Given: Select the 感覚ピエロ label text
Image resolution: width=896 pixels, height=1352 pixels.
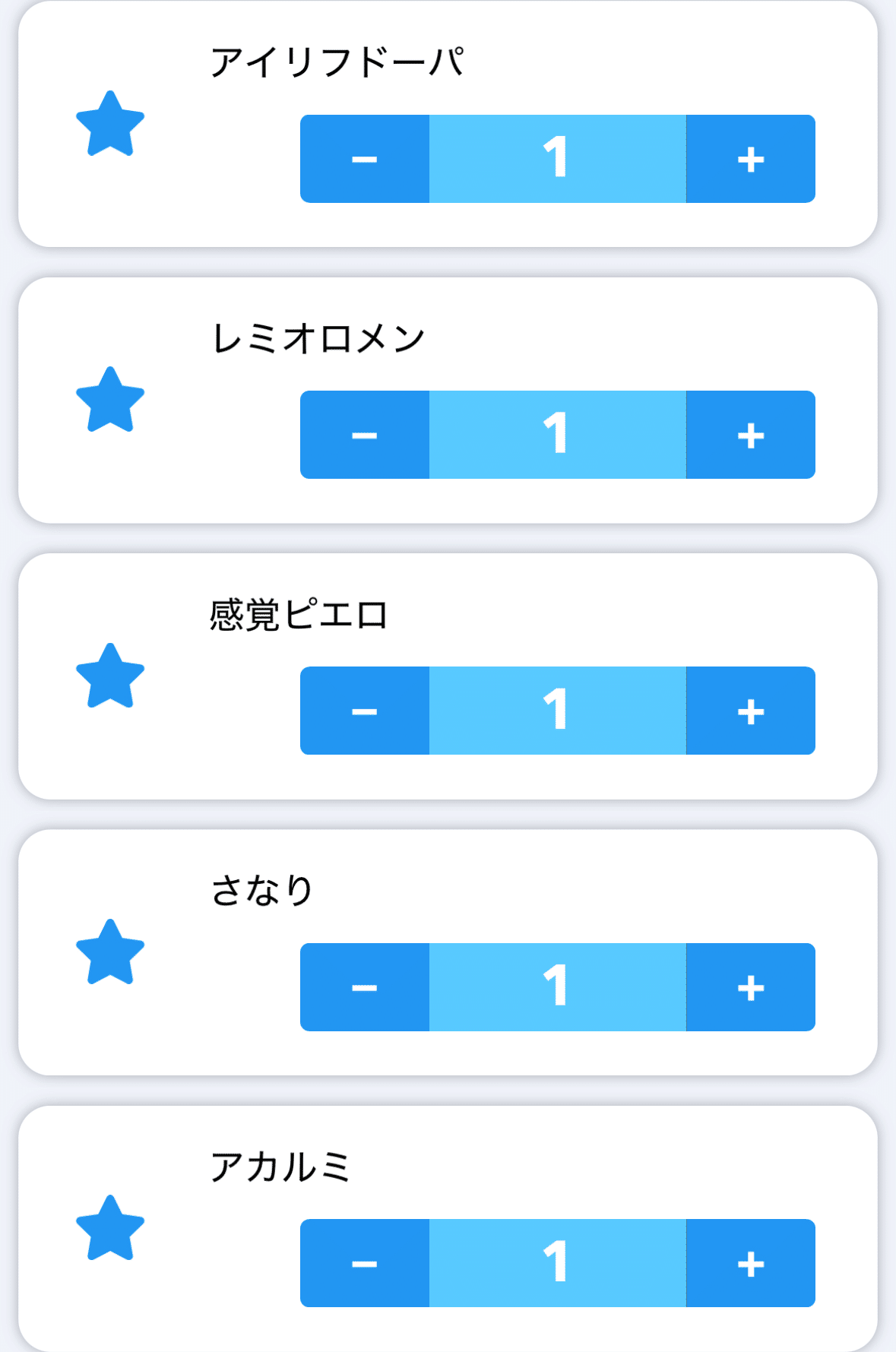Looking at the screenshot, I should [299, 615].
